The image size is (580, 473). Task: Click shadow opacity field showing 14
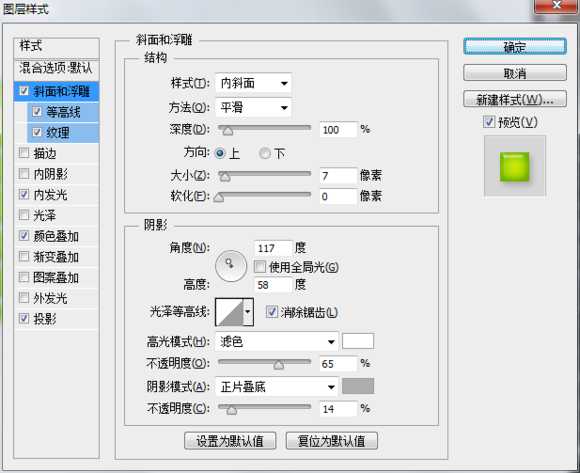point(338,409)
